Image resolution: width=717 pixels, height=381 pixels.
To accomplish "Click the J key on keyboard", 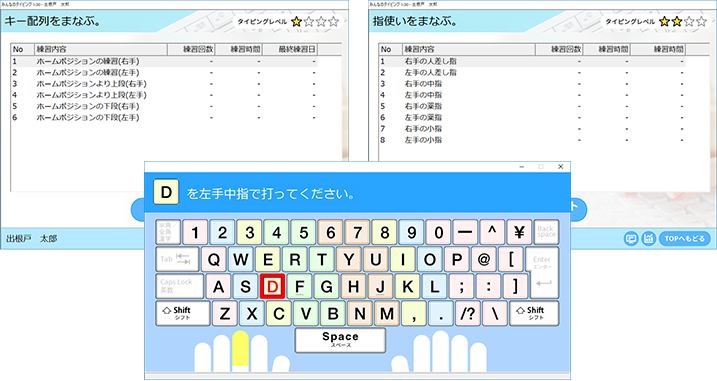I will pos(380,286).
